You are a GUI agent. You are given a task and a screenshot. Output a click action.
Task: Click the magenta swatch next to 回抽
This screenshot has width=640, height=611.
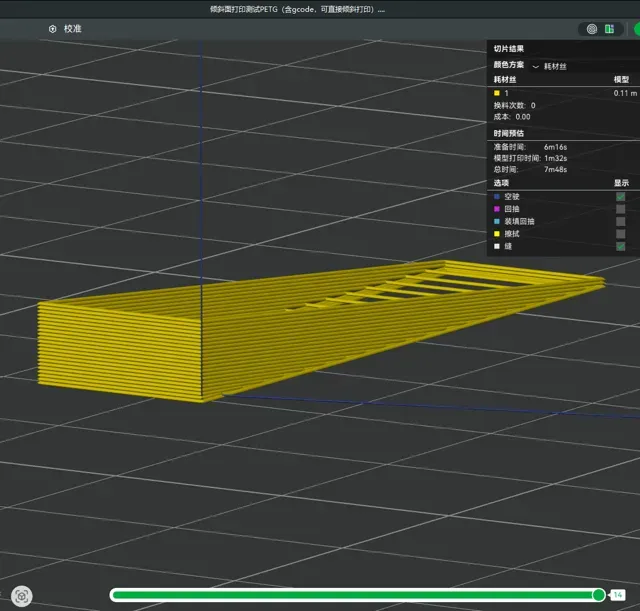click(497, 209)
